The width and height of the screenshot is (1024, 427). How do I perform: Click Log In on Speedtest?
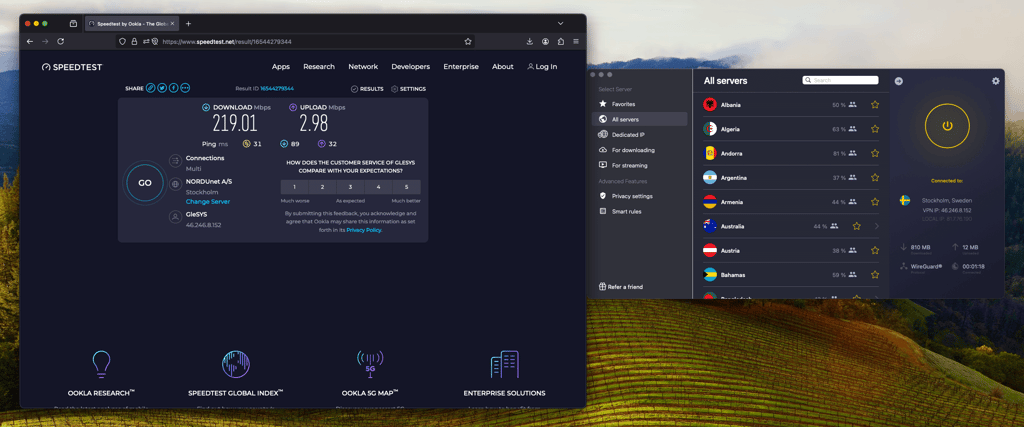pos(542,67)
